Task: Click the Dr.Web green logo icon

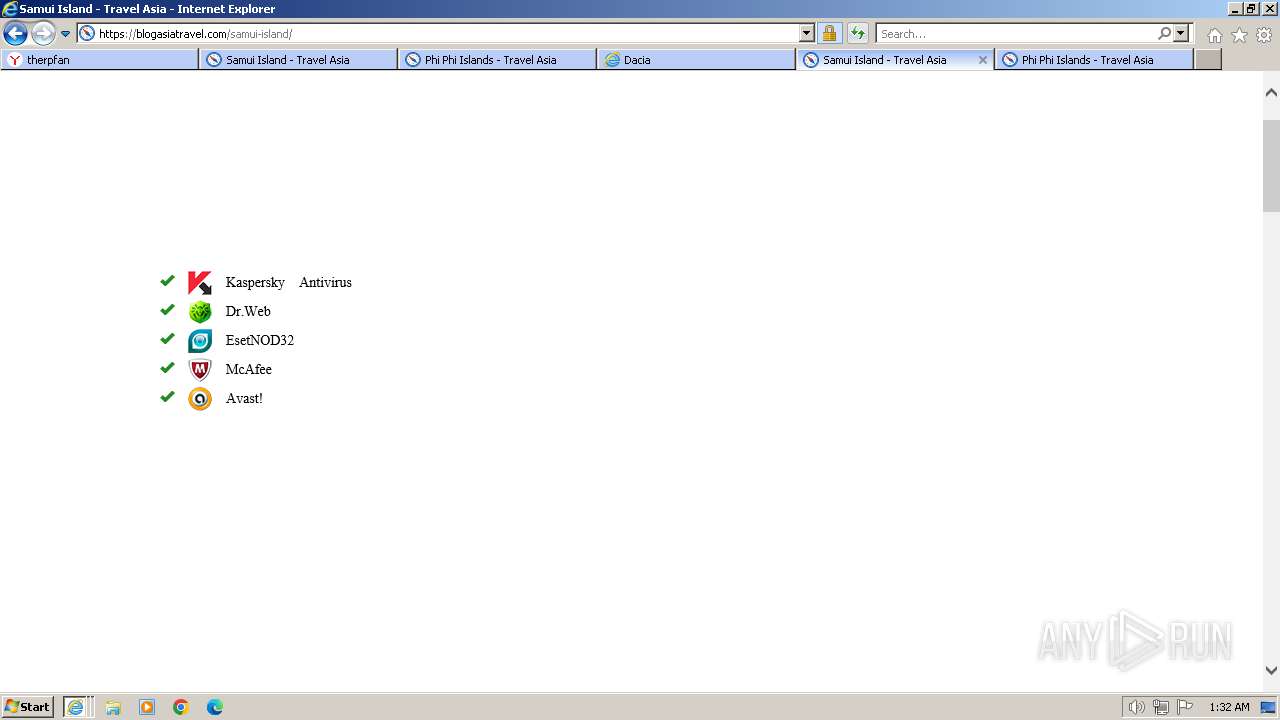Action: click(200, 312)
